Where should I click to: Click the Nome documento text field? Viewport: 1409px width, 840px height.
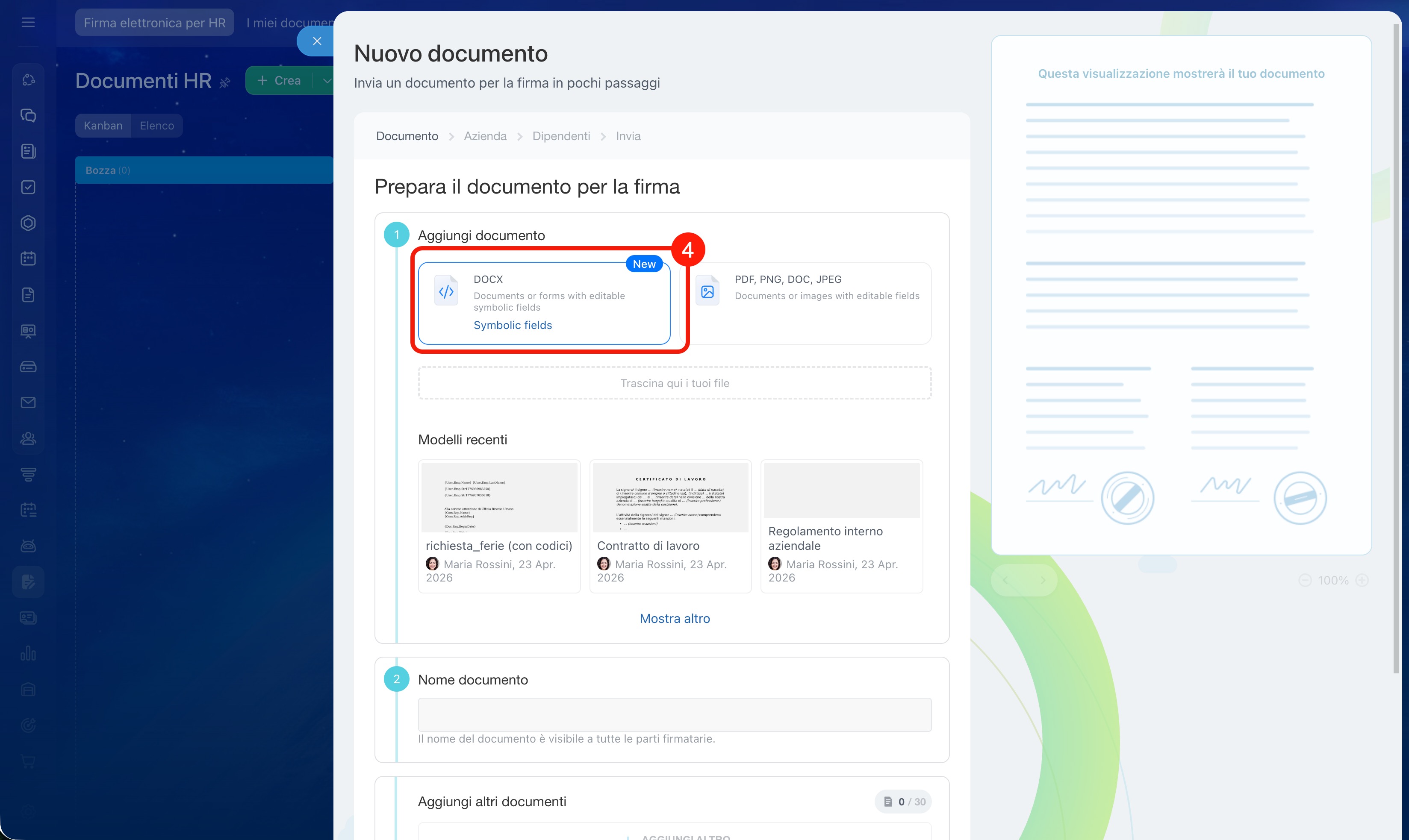[674, 714]
